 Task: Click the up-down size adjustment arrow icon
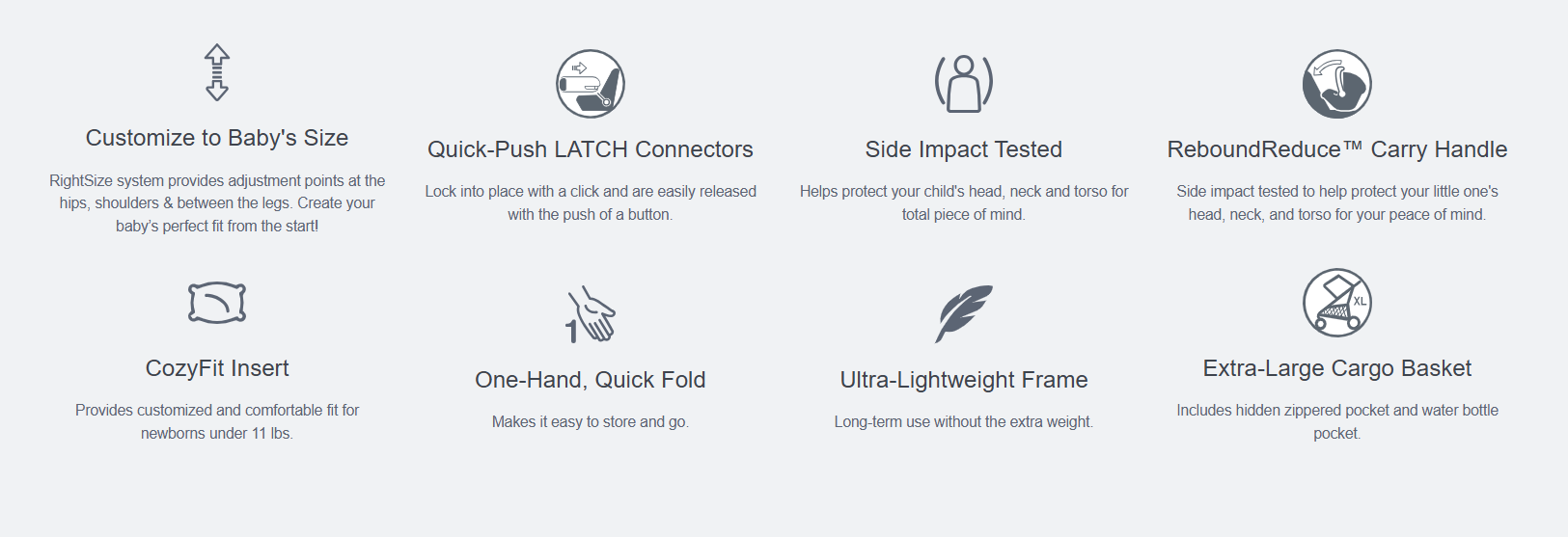[x=217, y=72]
